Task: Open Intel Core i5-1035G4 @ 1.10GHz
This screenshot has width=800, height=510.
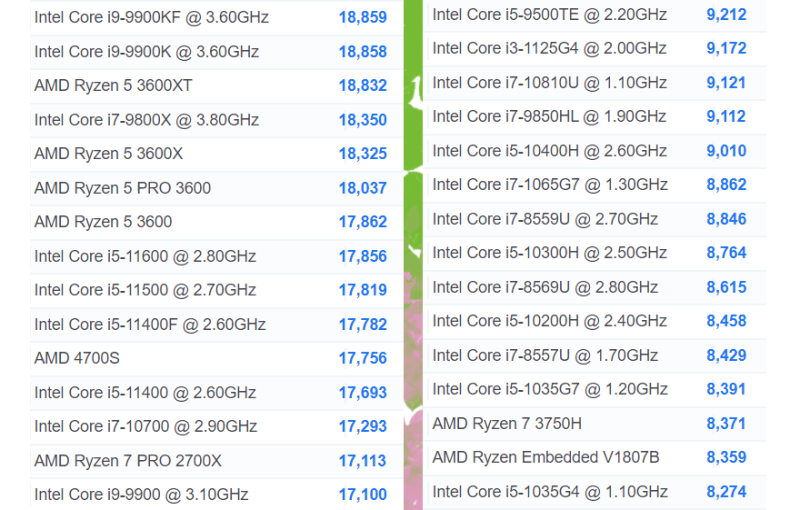Action: [550, 492]
